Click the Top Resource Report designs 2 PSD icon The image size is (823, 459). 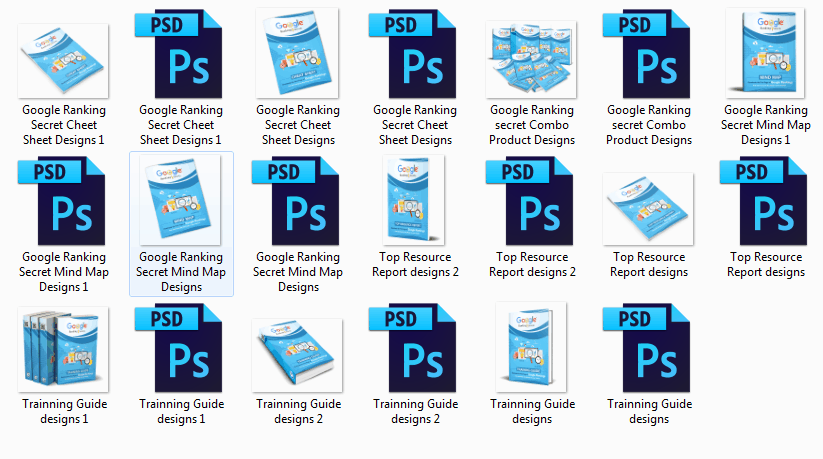tap(532, 203)
